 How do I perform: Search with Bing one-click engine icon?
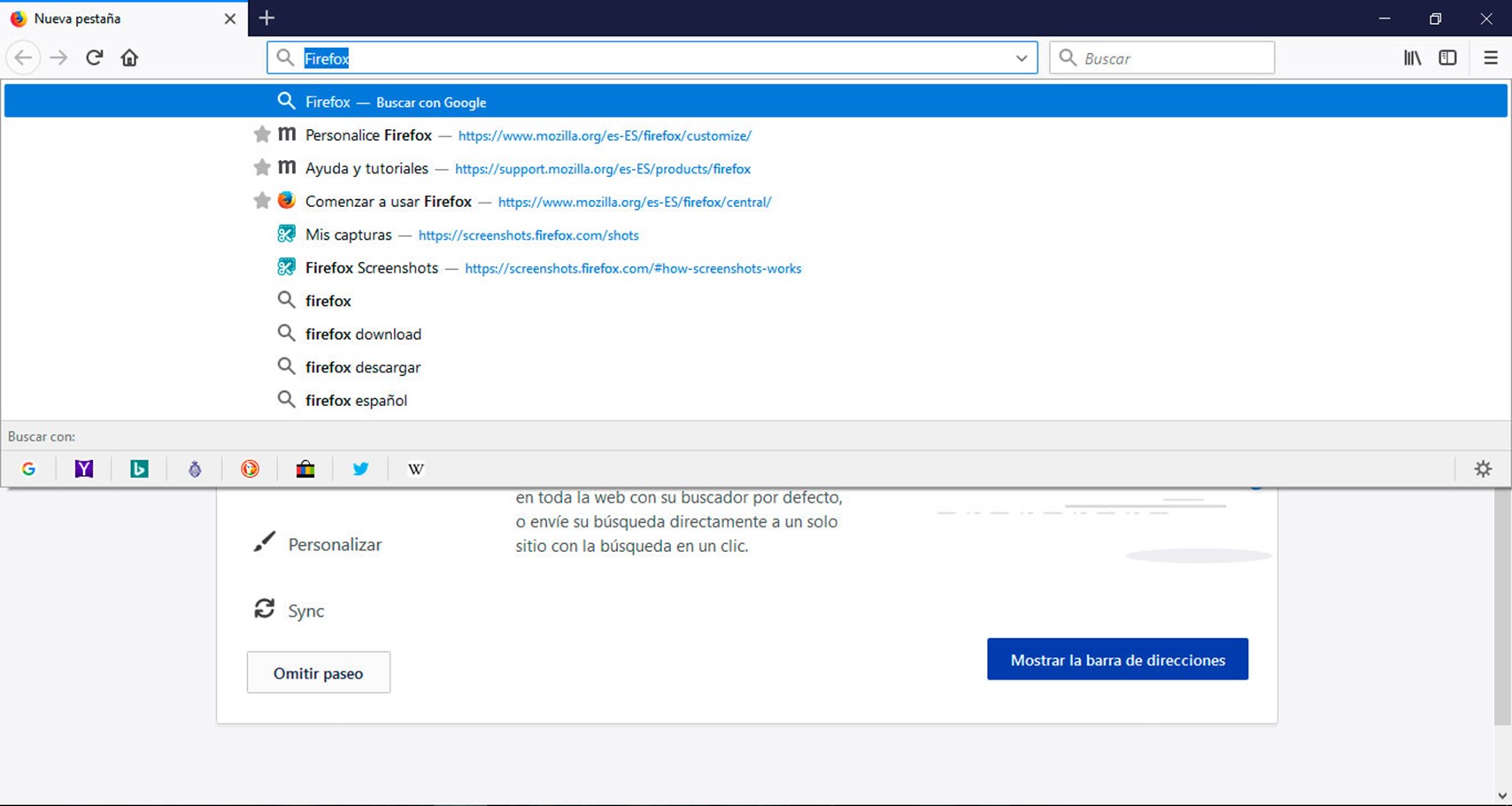(139, 469)
